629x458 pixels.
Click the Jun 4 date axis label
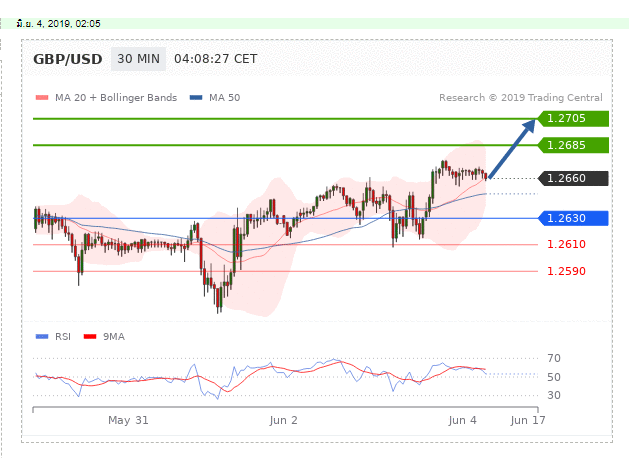462,420
